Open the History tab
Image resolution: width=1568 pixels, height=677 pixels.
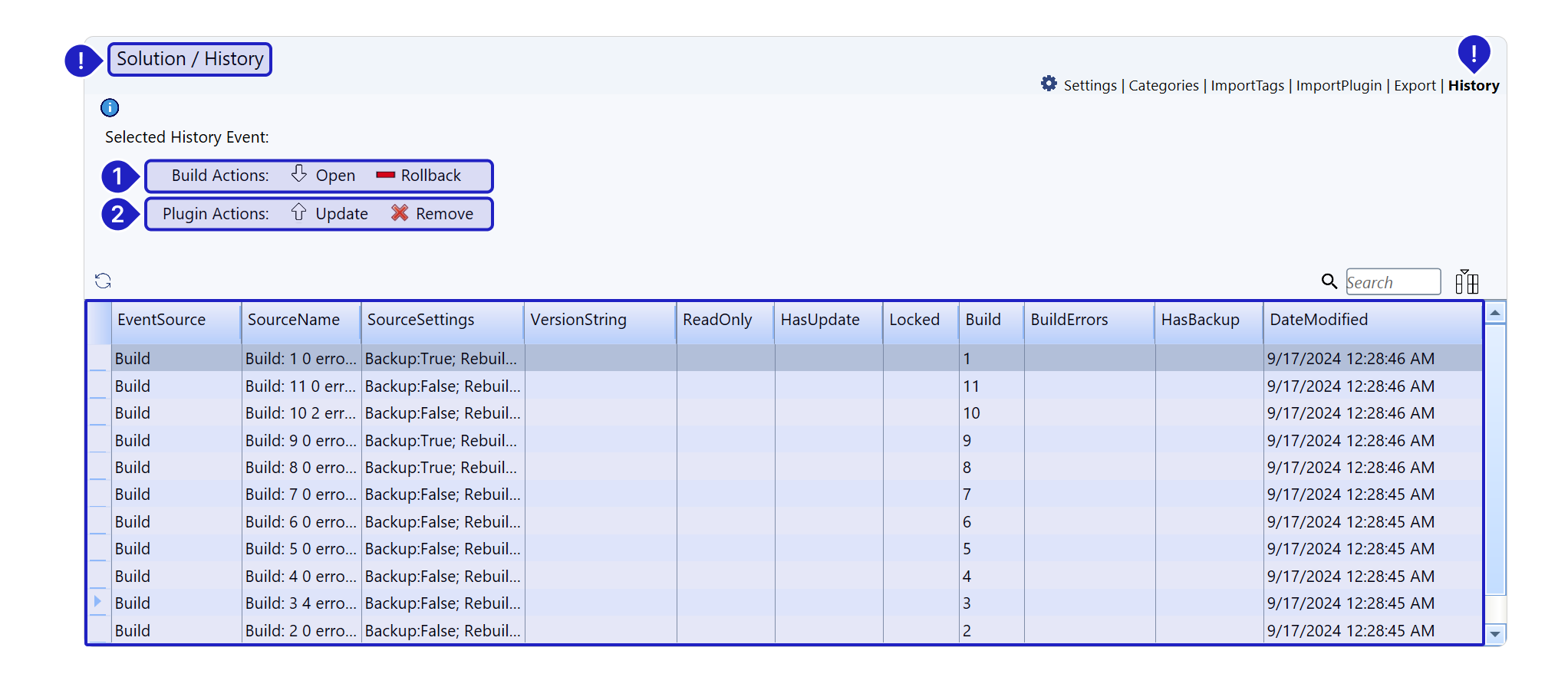click(1473, 86)
